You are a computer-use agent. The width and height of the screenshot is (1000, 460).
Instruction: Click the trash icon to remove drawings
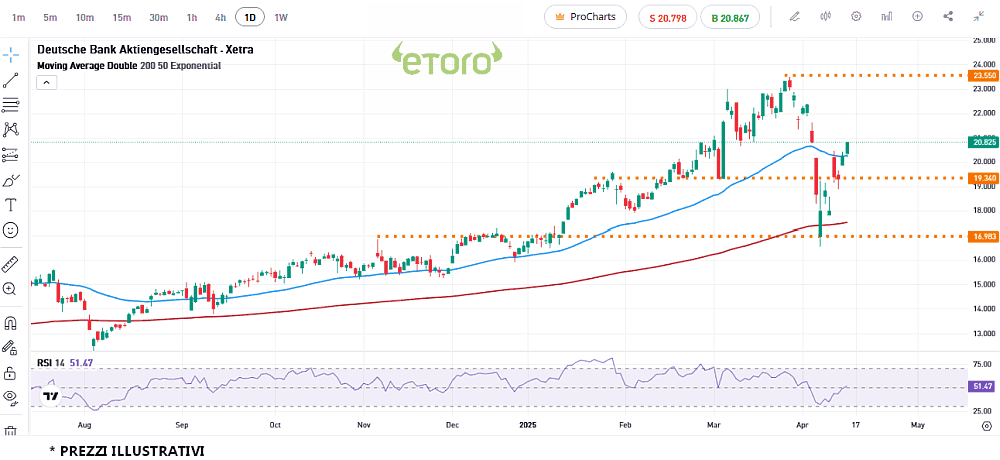(10, 431)
